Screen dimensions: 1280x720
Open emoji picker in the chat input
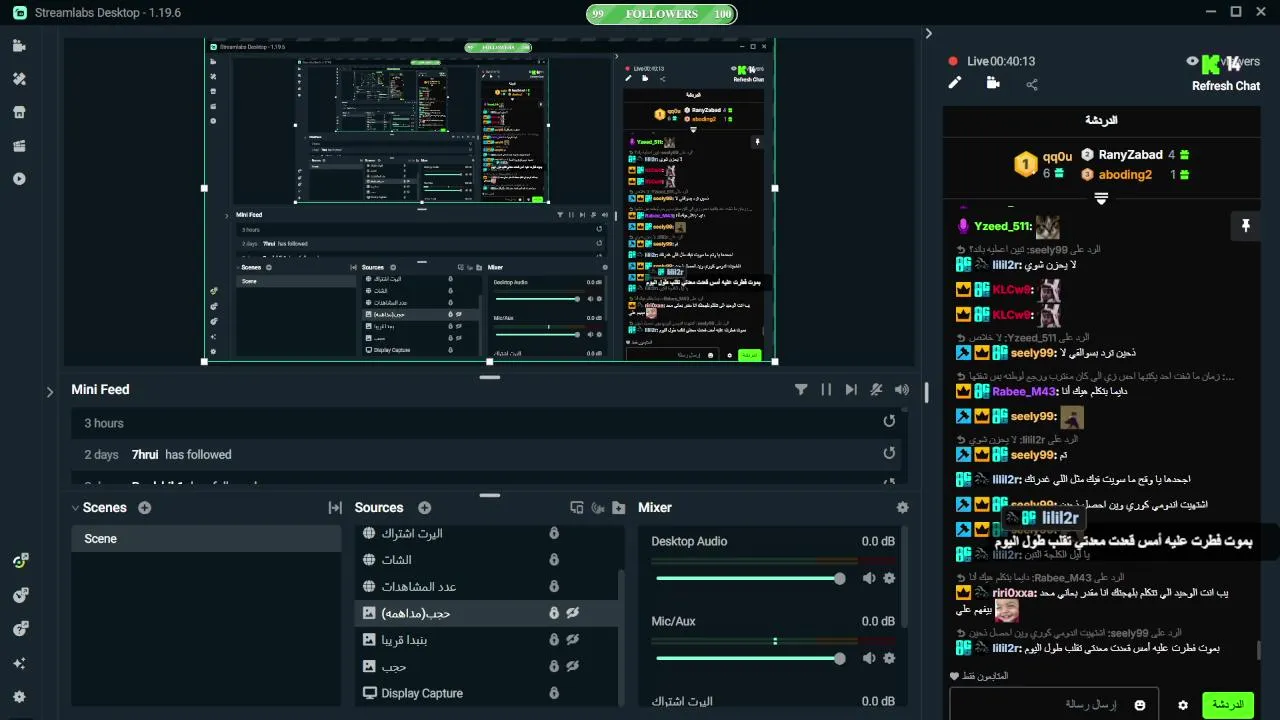[1139, 705]
